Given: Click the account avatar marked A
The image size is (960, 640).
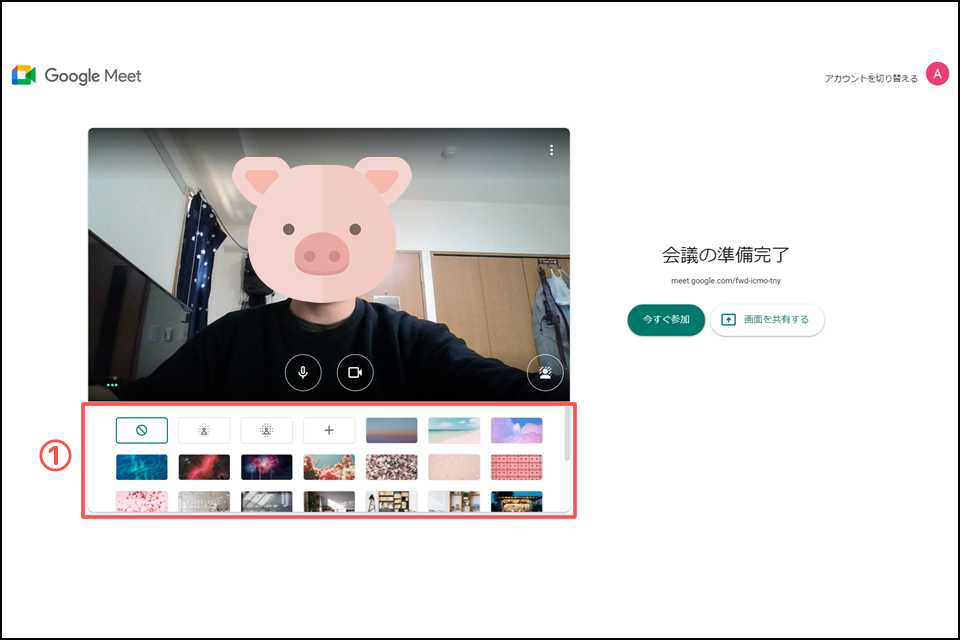Looking at the screenshot, I should tap(937, 73).
